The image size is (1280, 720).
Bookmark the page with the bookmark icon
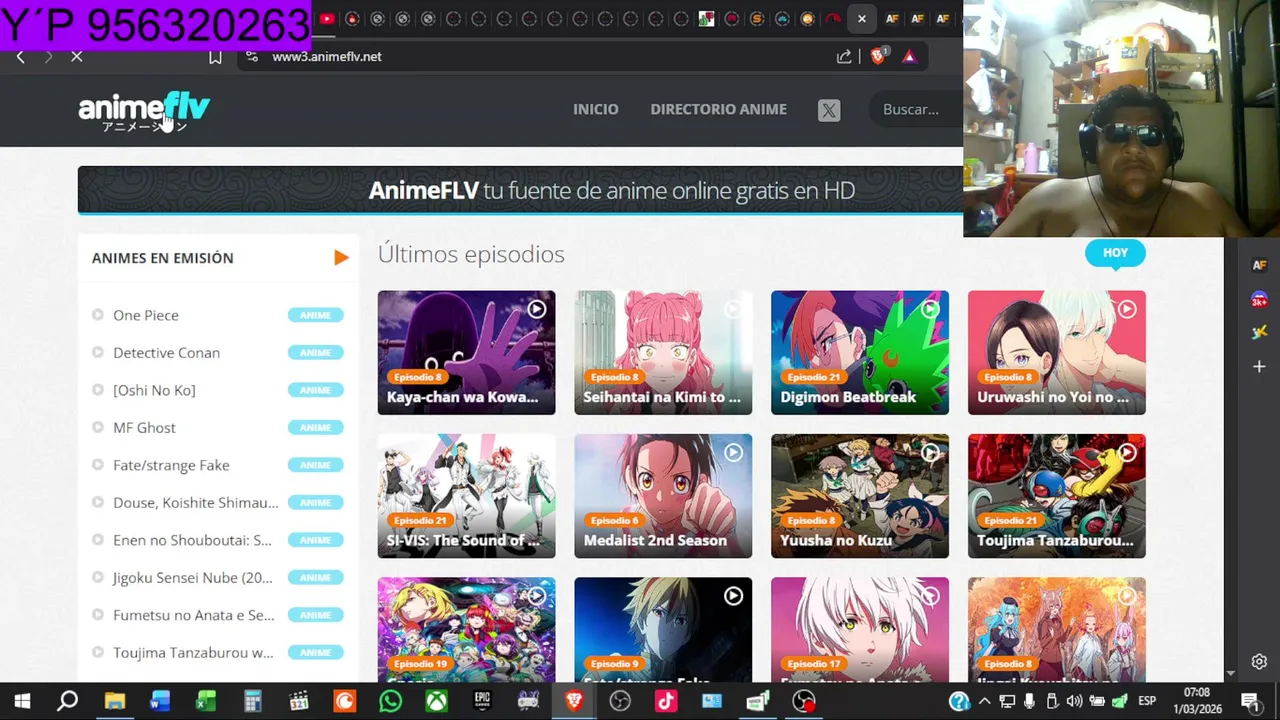click(215, 57)
